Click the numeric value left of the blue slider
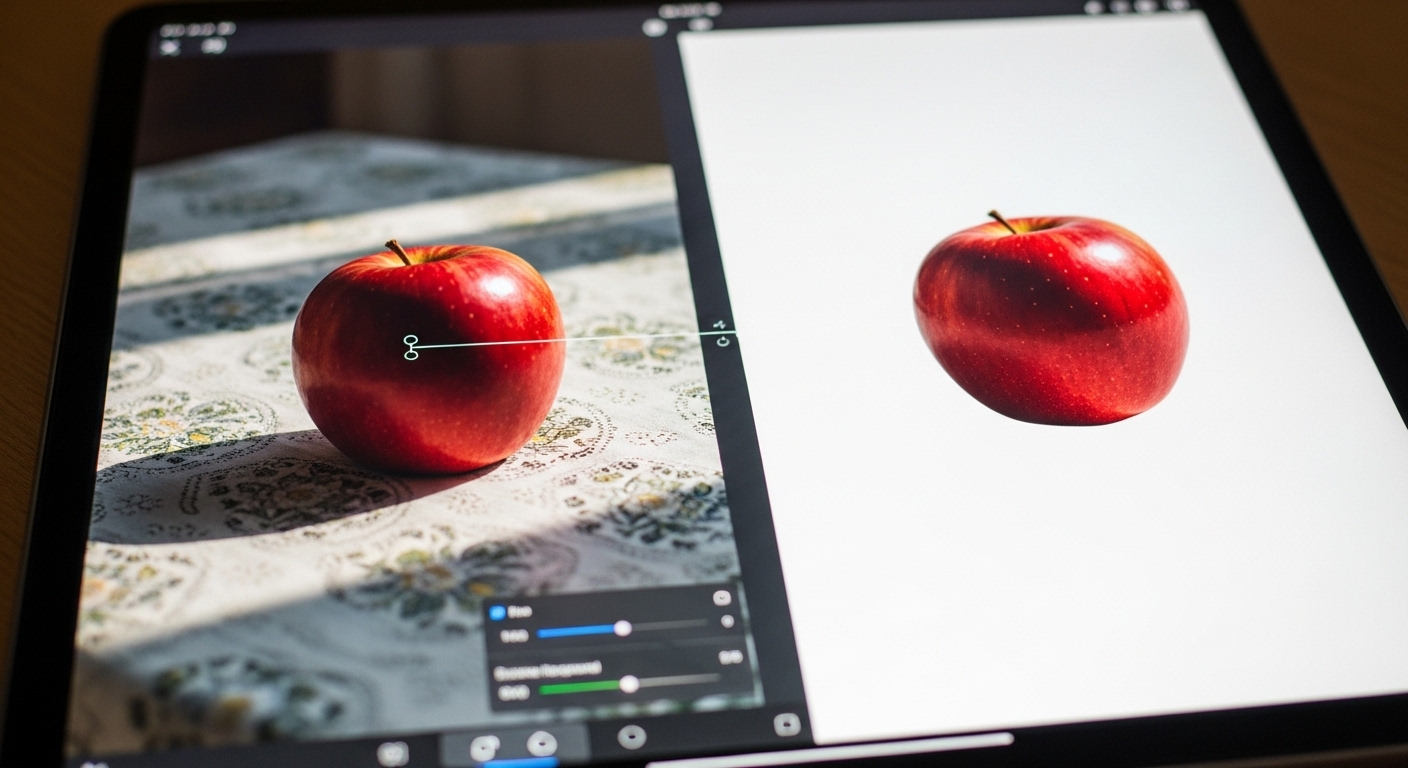 tap(513, 635)
